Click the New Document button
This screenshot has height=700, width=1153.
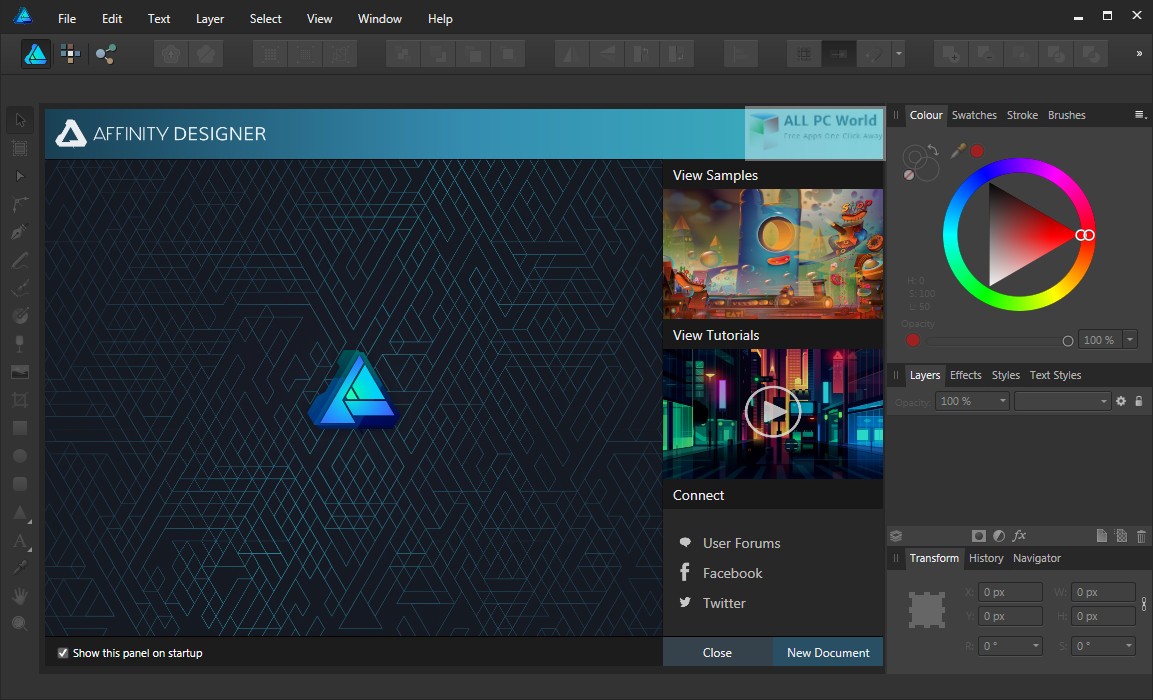[828, 652]
